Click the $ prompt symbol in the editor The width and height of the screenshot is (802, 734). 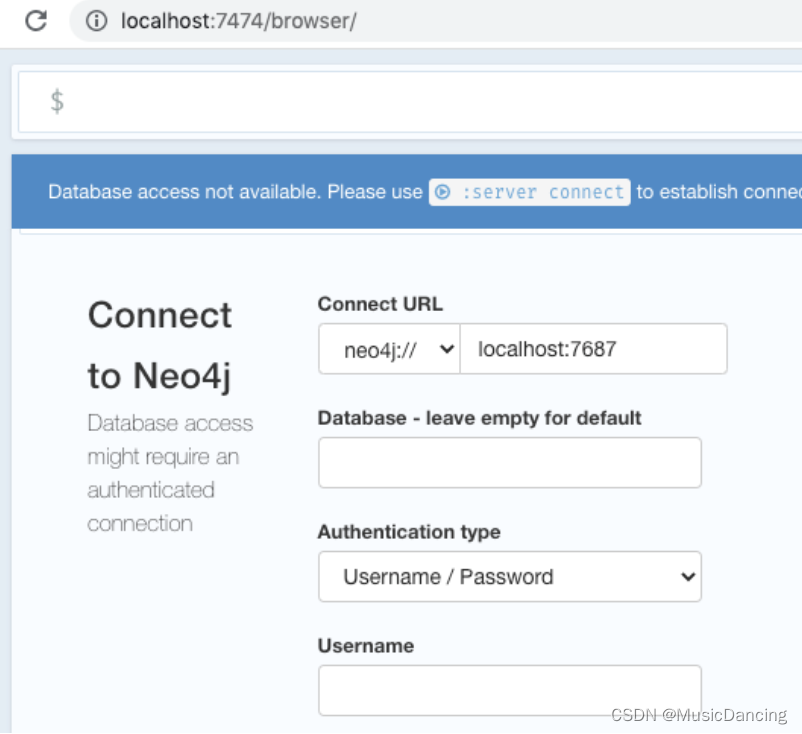57,101
